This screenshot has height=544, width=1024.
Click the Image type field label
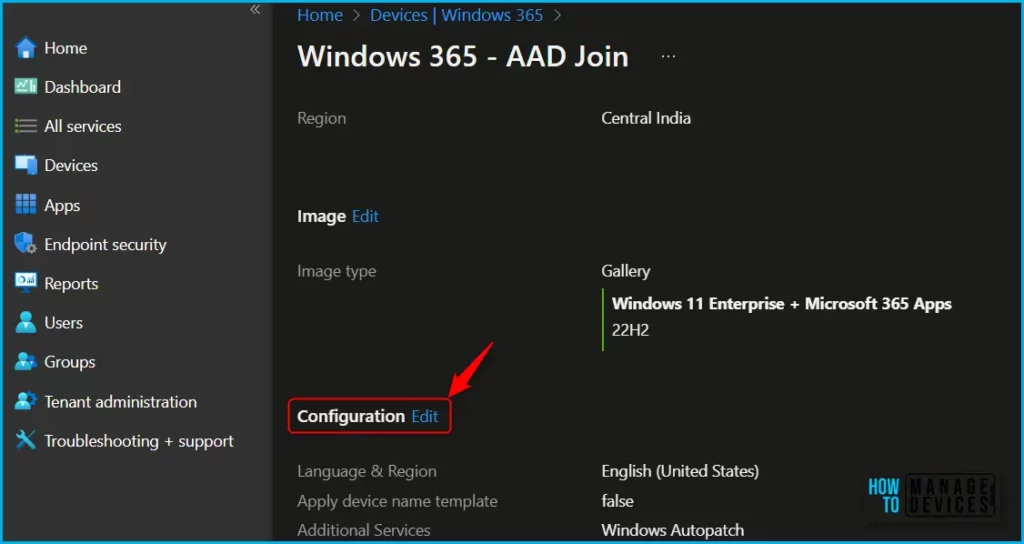tap(336, 271)
